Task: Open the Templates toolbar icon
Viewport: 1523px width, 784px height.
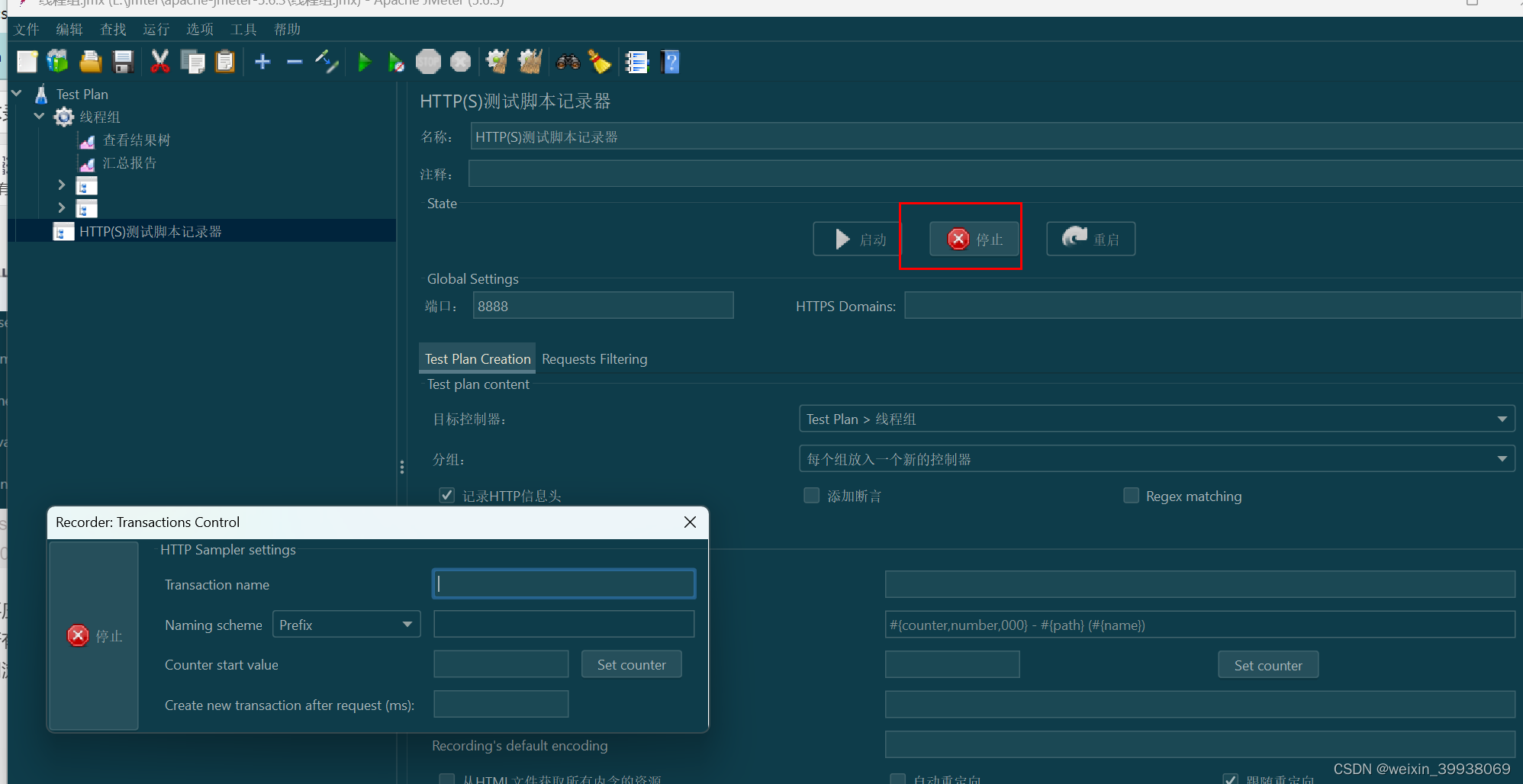Action: (x=58, y=62)
